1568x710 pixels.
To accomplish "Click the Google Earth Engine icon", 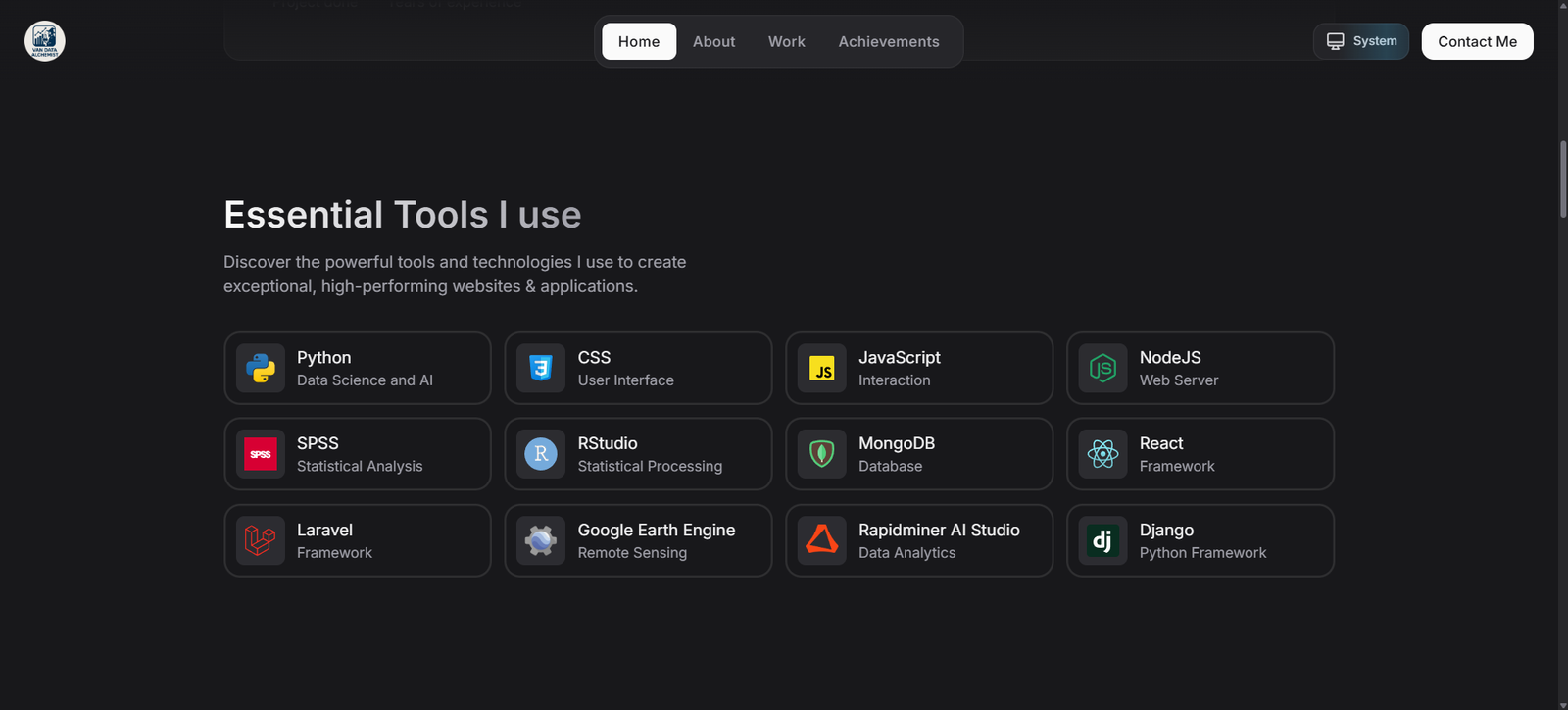I will (541, 540).
